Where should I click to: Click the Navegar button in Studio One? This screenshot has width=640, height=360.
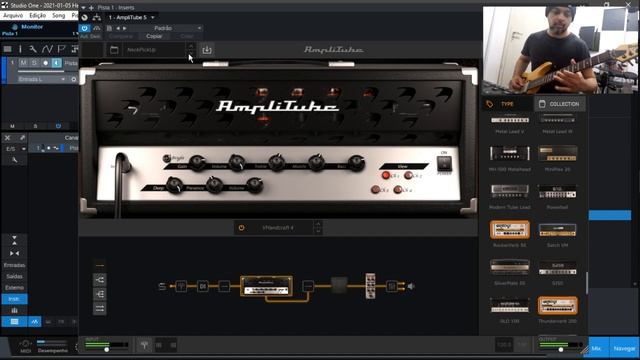point(624,348)
